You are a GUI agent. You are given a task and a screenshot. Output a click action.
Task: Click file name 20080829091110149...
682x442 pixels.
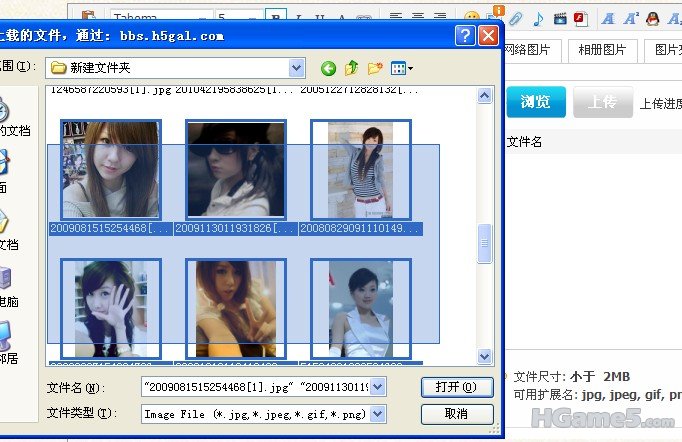point(361,228)
